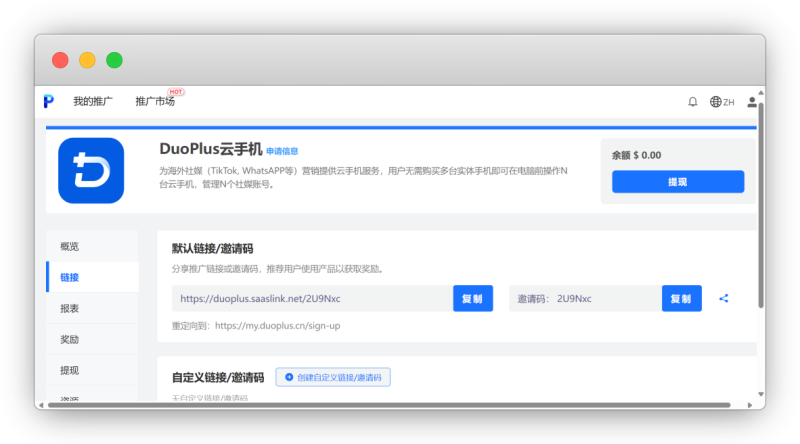Screen dimensions: 800x444
Task: Click the DuoPlus云手机 title
Action: pyautogui.click(x=211, y=149)
